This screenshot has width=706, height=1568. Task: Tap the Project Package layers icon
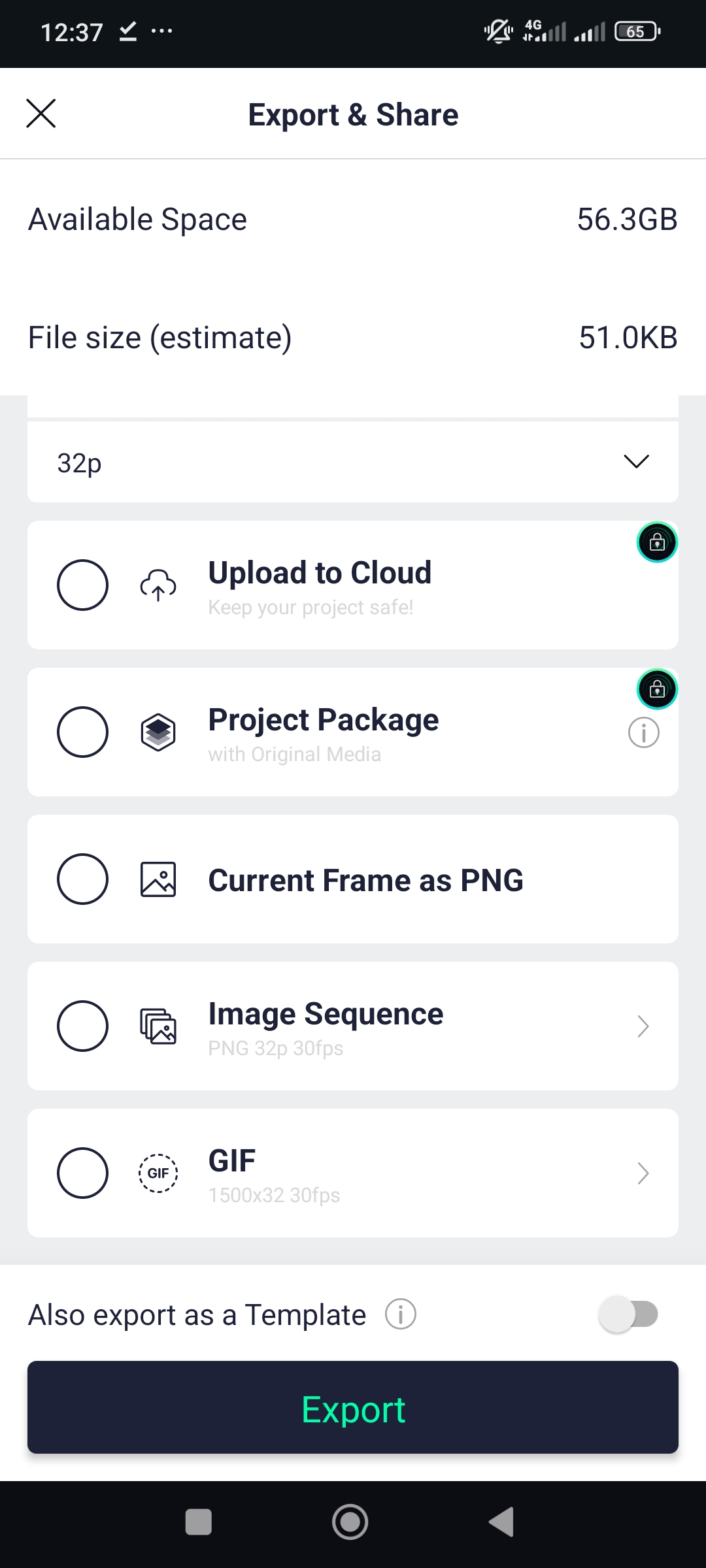click(x=158, y=732)
